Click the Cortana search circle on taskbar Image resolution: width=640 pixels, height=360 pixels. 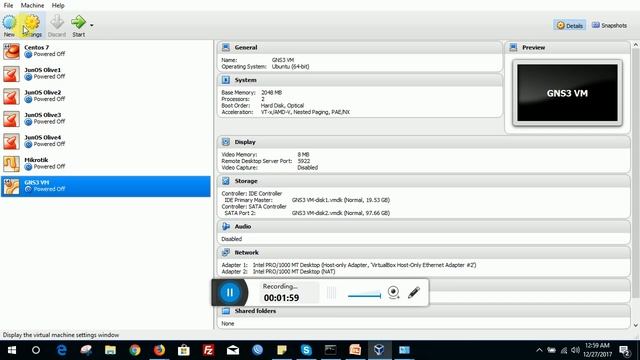point(36,350)
